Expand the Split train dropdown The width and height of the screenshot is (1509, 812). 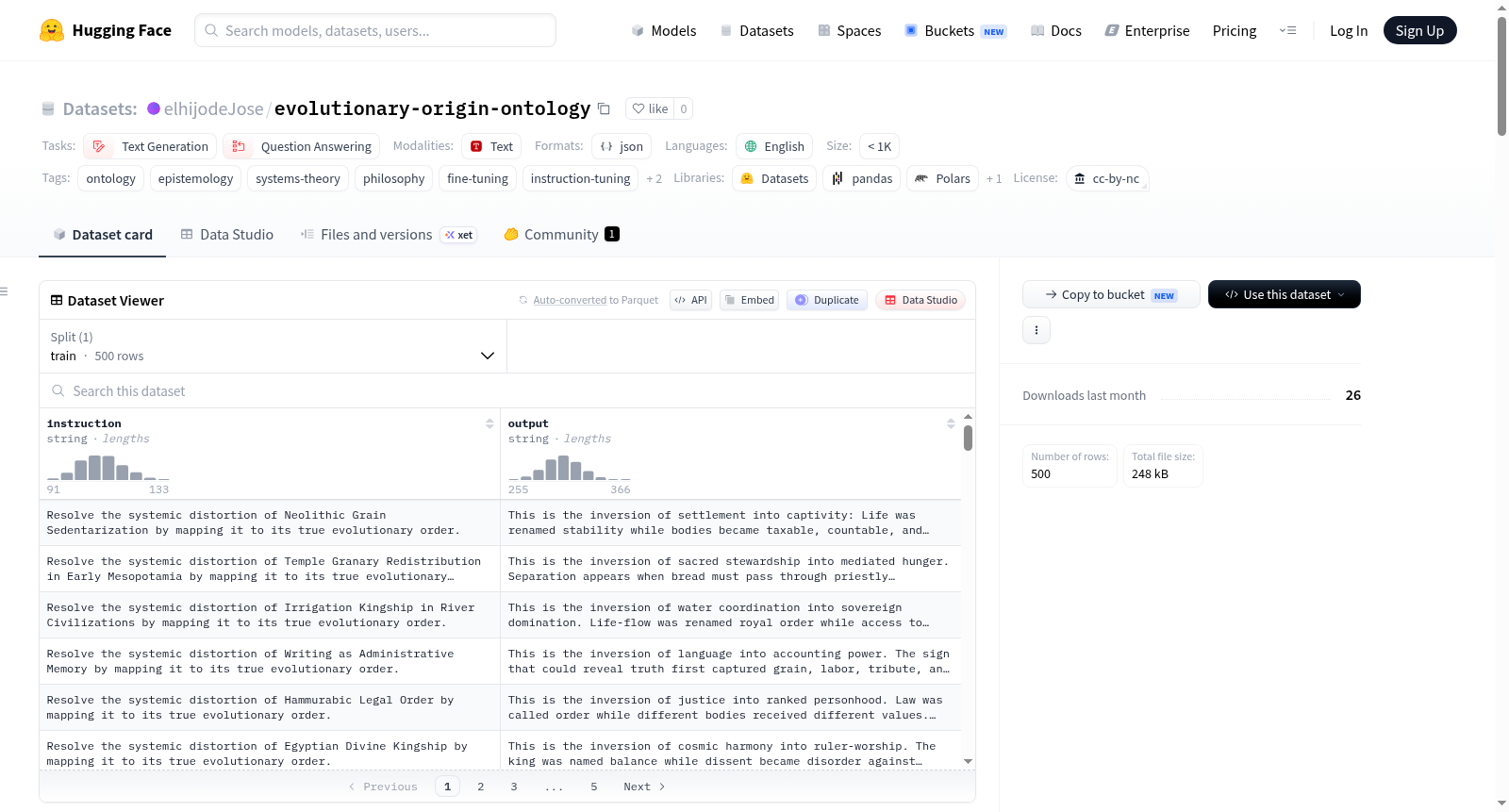pos(273,346)
